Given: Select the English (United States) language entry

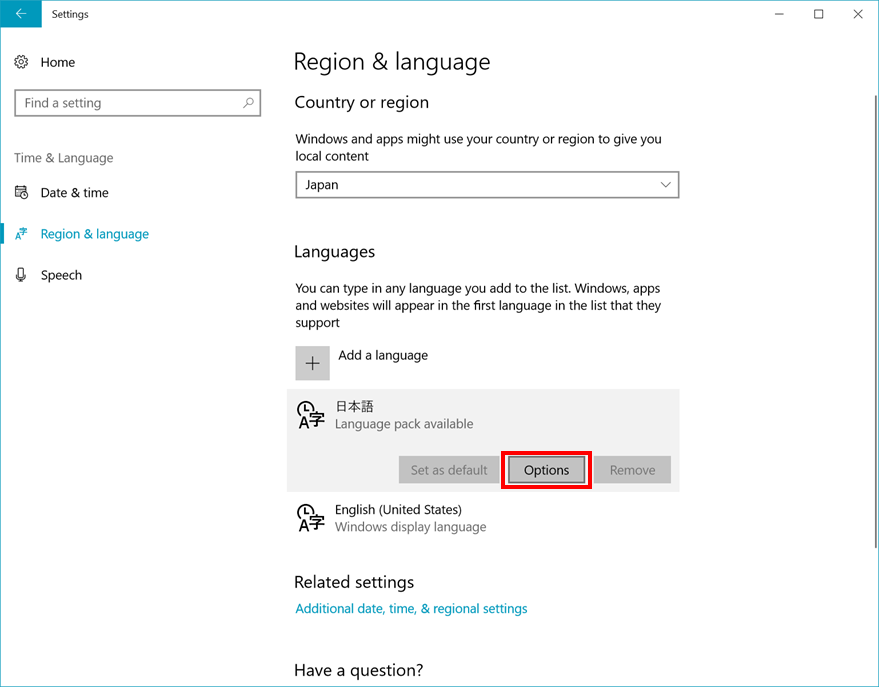Looking at the screenshot, I should click(483, 518).
